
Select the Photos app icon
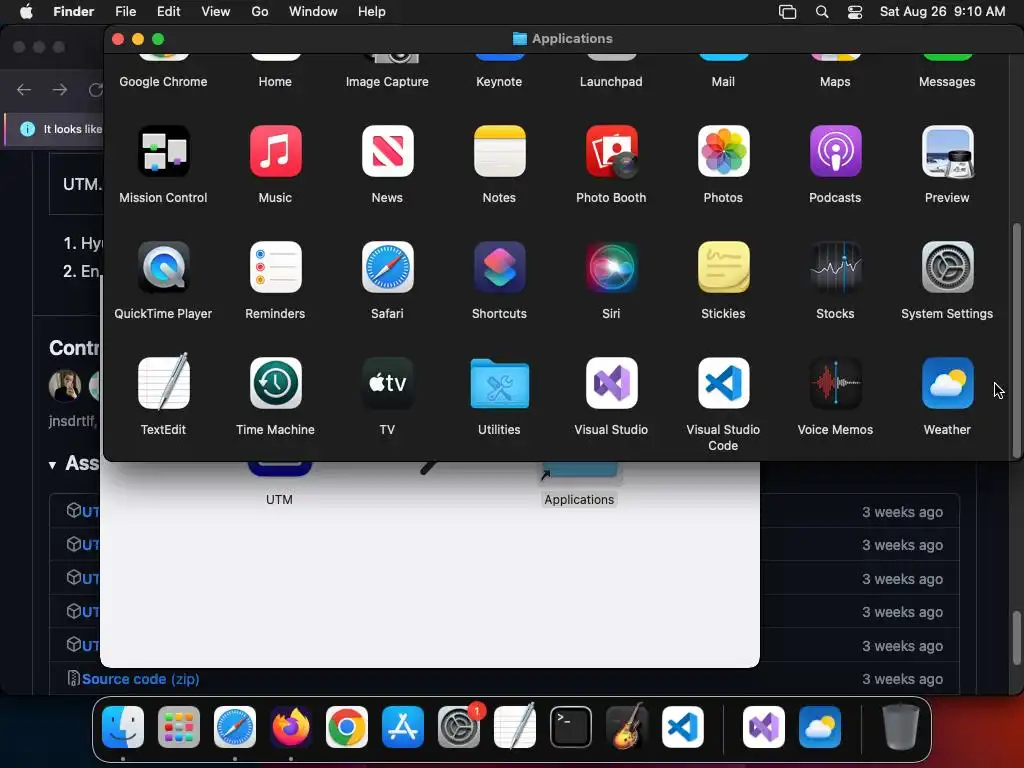coord(724,152)
